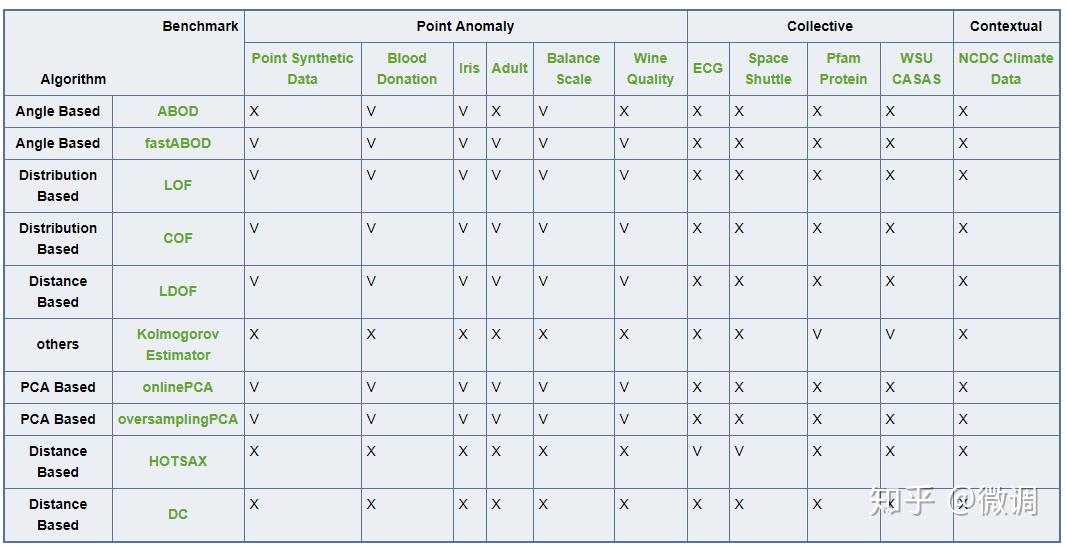Open the COF algorithm link
The width and height of the screenshot is (1066, 546).
tap(178, 238)
